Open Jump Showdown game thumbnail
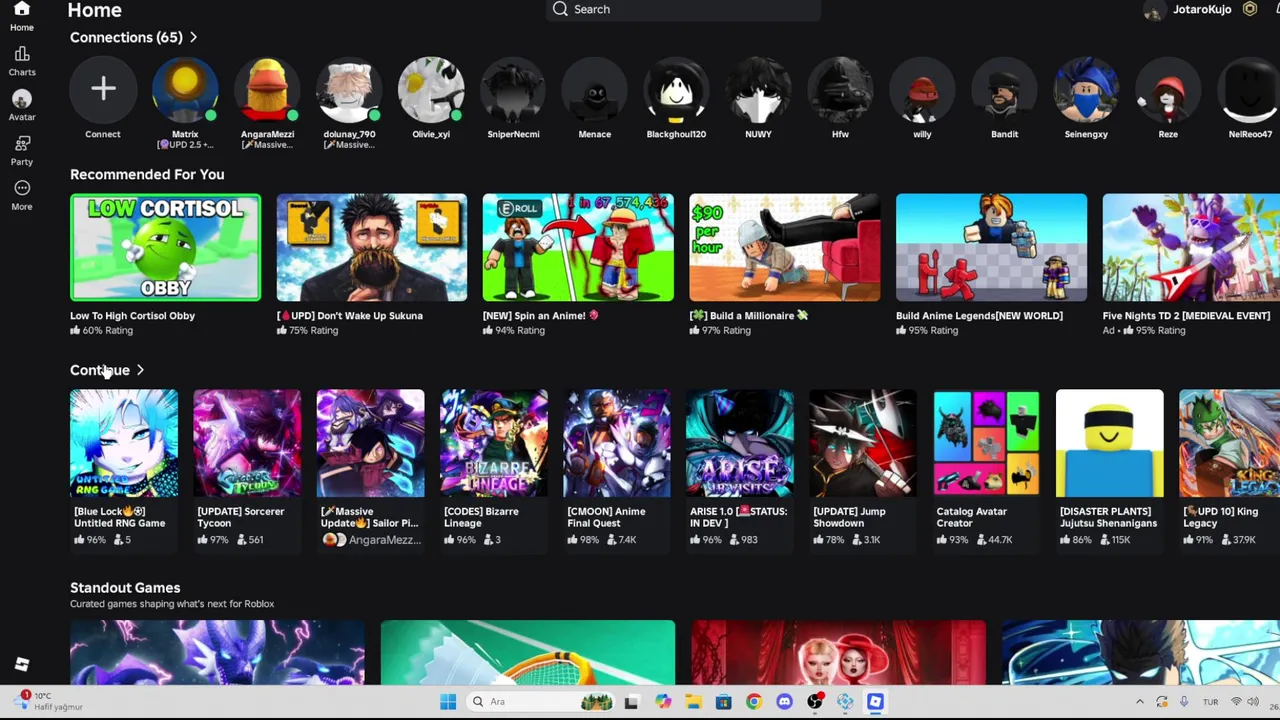1280x720 pixels. 863,443
